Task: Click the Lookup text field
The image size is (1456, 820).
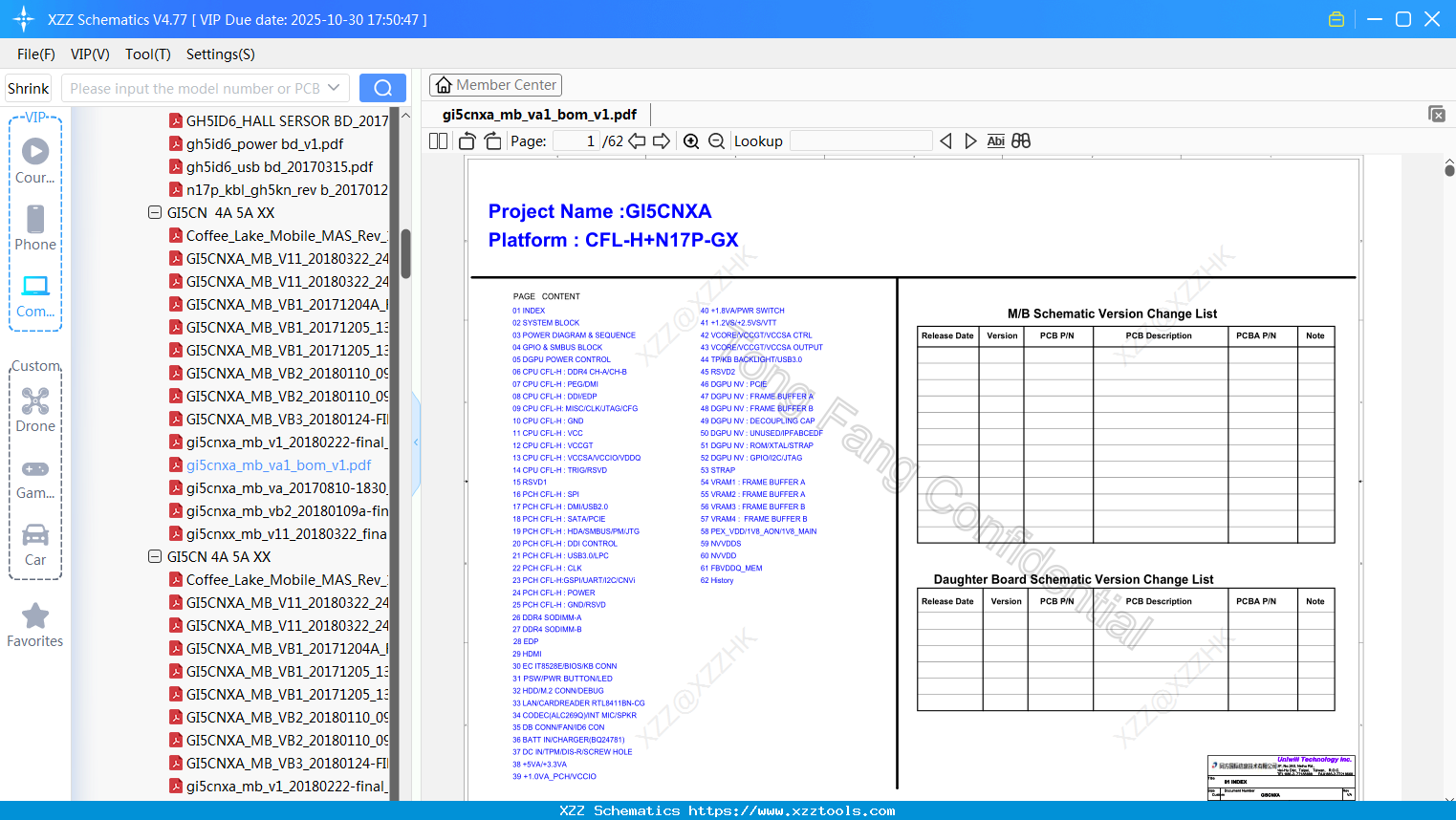Action: [861, 140]
